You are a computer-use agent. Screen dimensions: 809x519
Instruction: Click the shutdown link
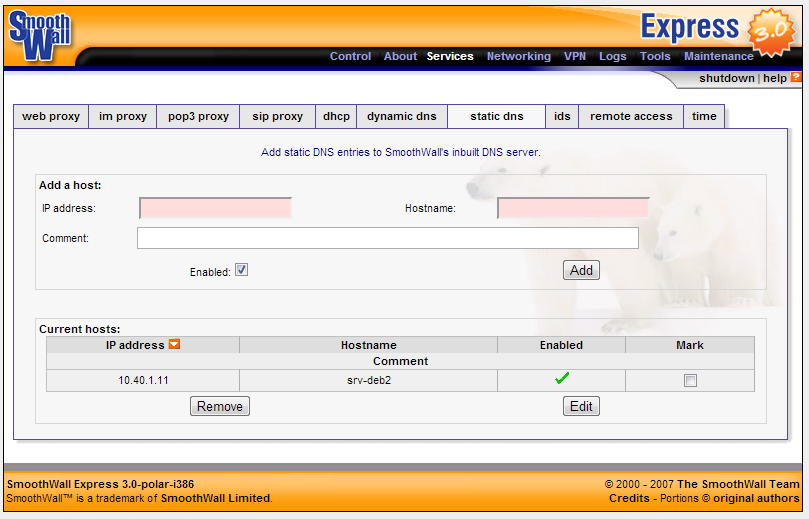[x=726, y=78]
